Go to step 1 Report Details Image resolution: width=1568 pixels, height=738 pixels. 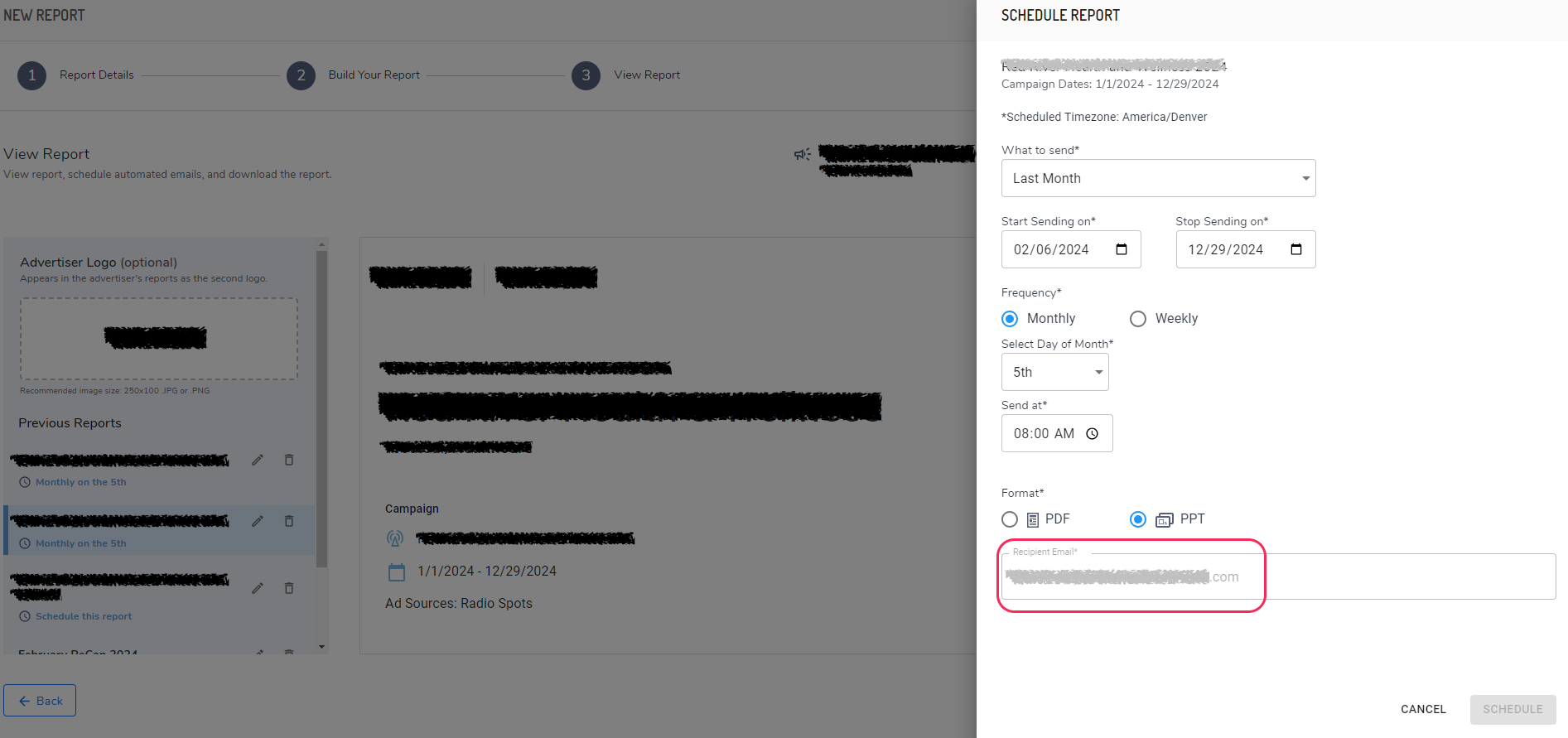point(75,75)
